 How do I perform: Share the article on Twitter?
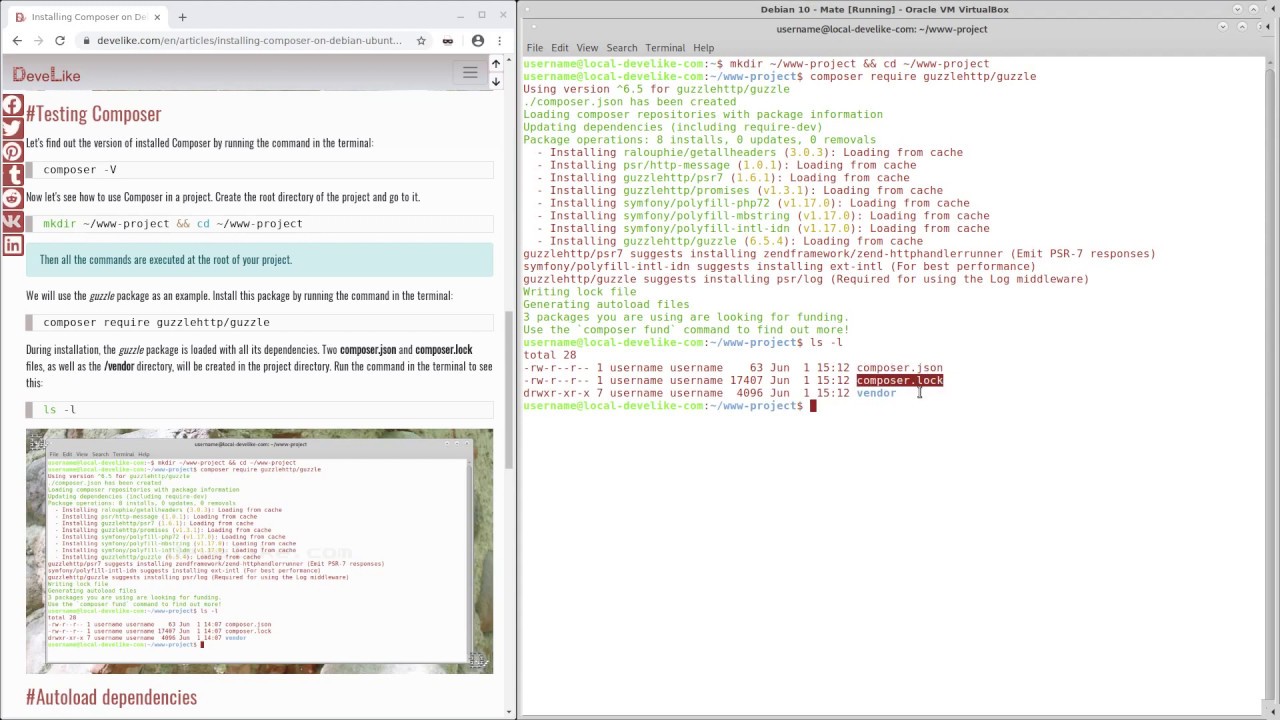(12, 129)
